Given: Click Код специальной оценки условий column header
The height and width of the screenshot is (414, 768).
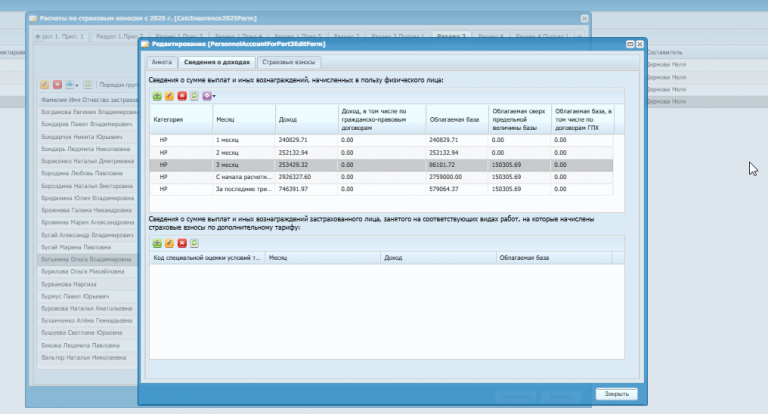Looking at the screenshot, I should [207, 258].
